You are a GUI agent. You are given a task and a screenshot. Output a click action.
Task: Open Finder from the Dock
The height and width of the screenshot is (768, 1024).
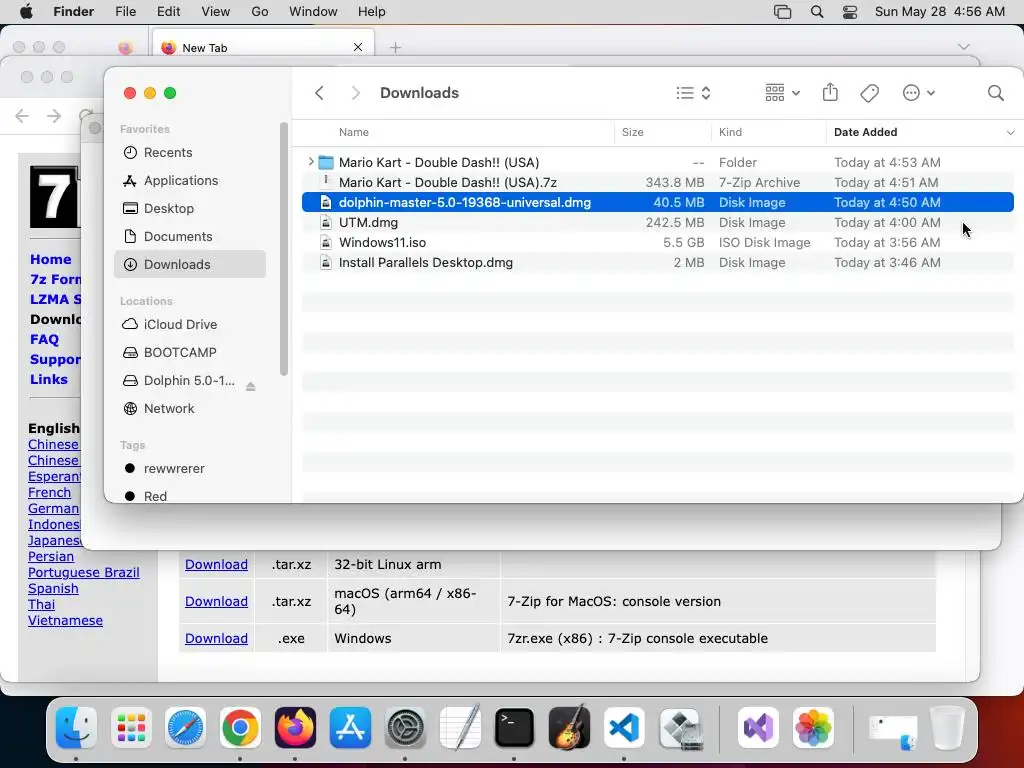[x=76, y=728]
